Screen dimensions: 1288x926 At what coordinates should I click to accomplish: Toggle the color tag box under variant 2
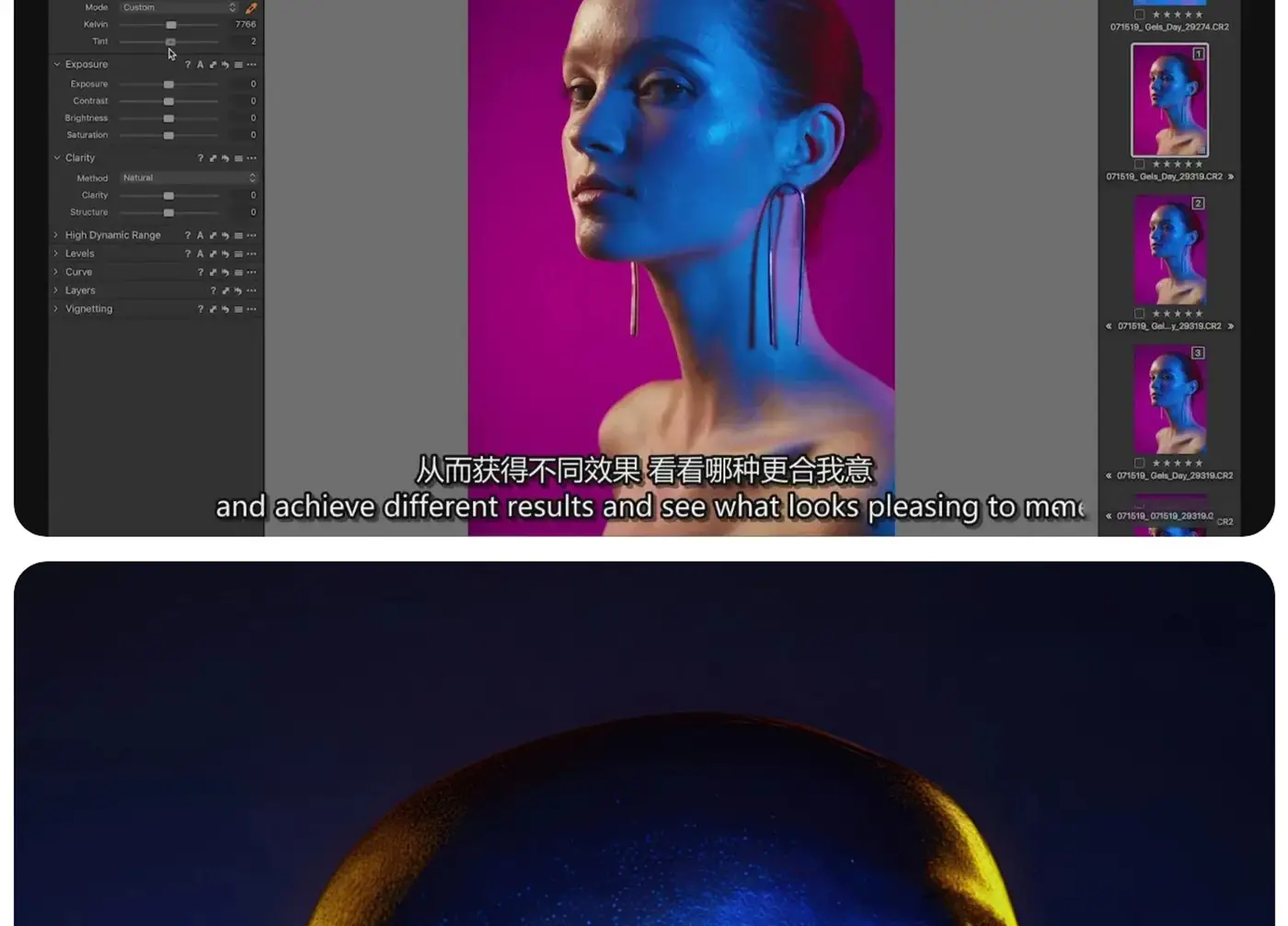1139,314
